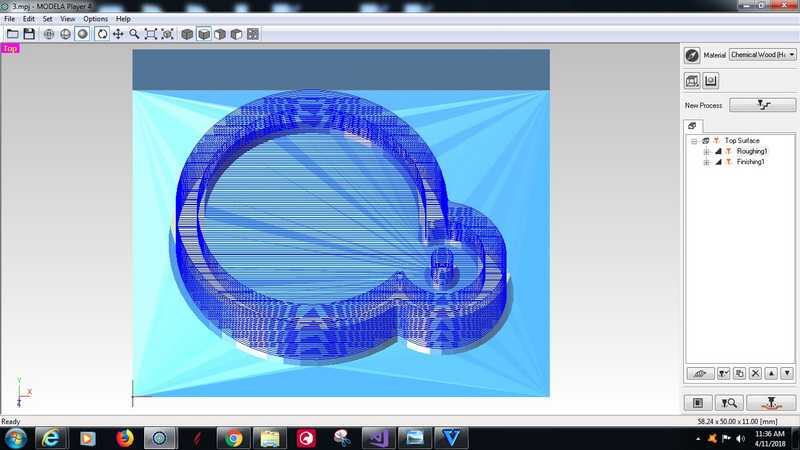Image resolution: width=800 pixels, height=450 pixels.
Task: Click the Preview Results tool-magnifier button
Action: coord(729,403)
